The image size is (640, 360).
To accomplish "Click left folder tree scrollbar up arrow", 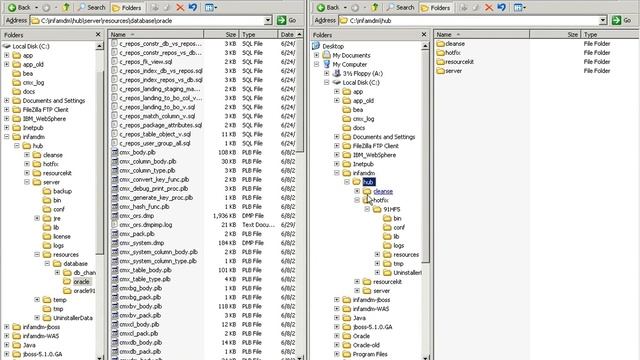I will 100,46.
